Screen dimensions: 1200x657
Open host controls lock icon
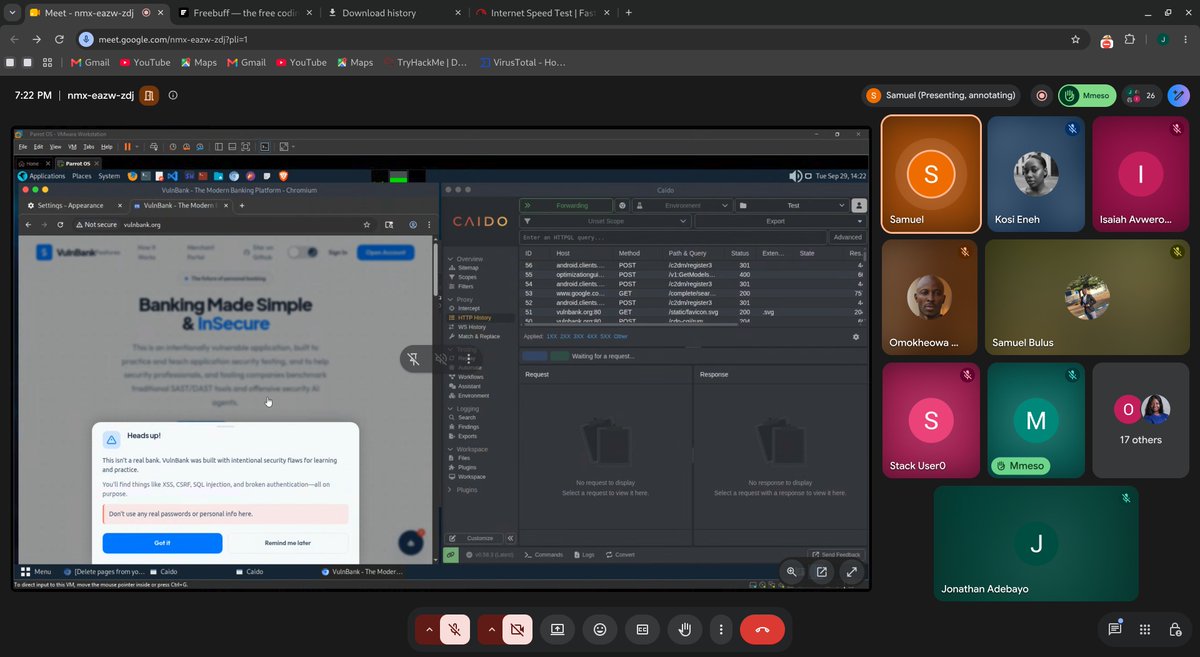1176,629
